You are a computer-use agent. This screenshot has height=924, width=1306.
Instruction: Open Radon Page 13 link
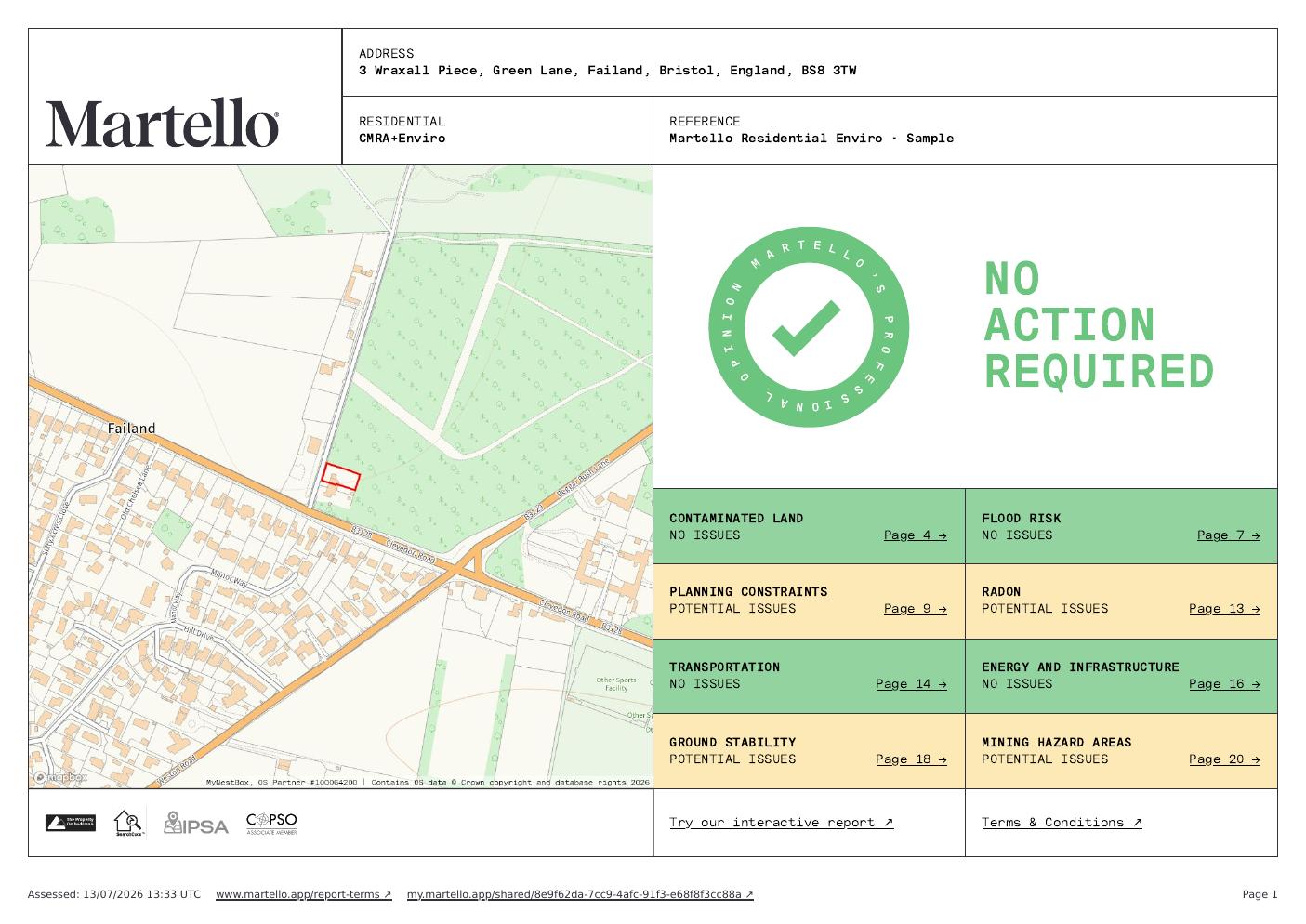pos(1224,608)
